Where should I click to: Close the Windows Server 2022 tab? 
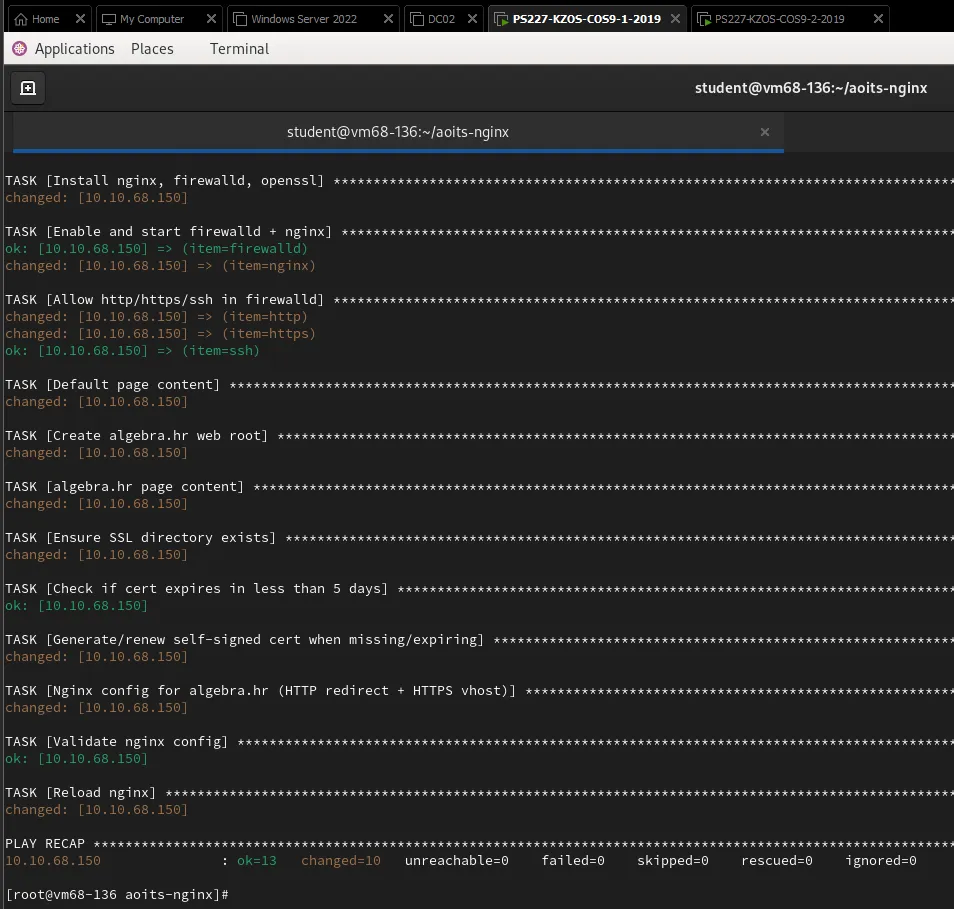pos(387,18)
